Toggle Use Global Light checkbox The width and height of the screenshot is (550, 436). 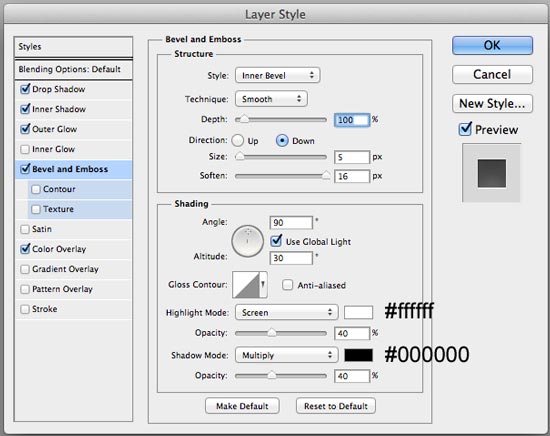[x=276, y=241]
